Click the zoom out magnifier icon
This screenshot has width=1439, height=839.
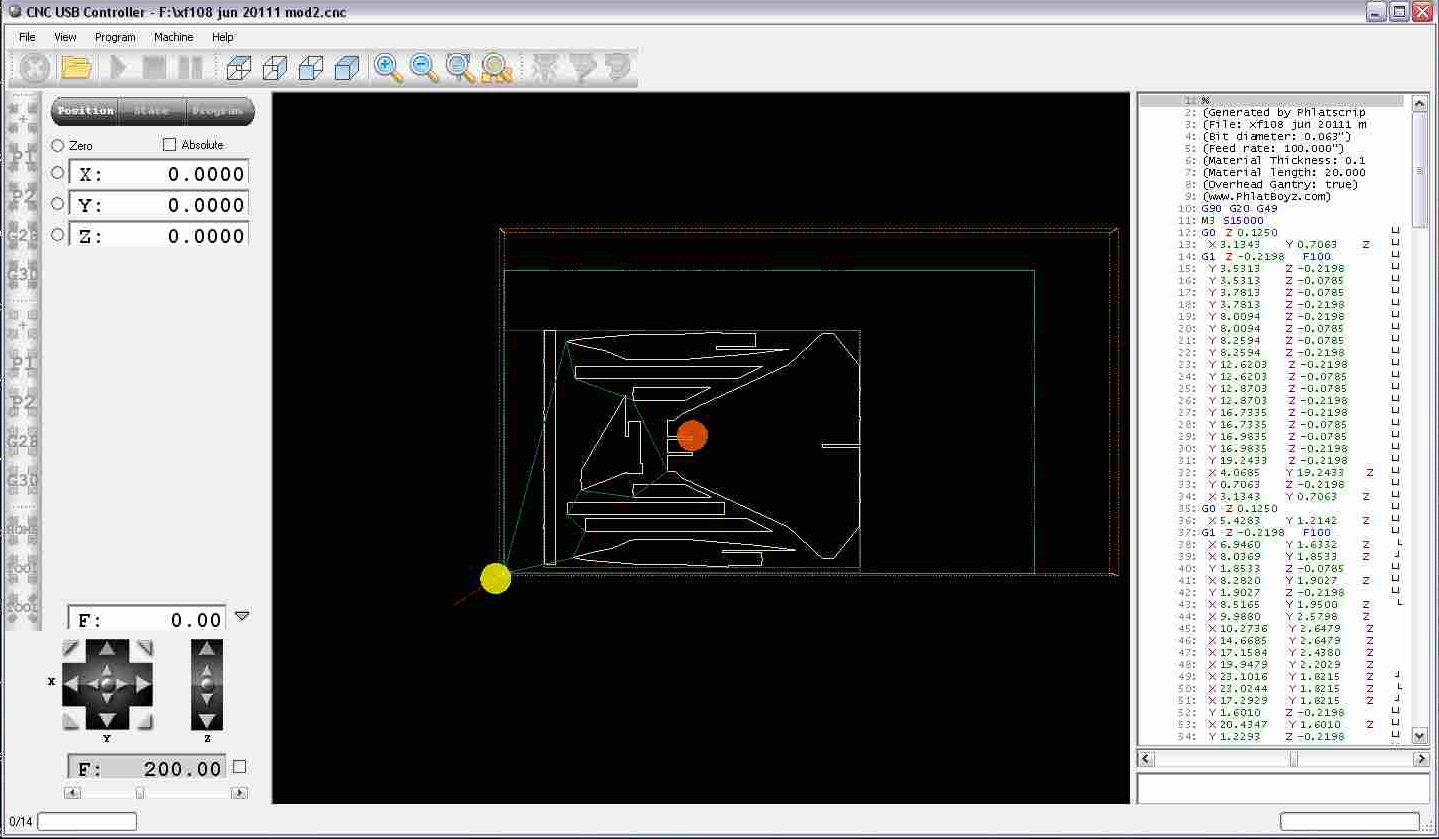point(424,68)
